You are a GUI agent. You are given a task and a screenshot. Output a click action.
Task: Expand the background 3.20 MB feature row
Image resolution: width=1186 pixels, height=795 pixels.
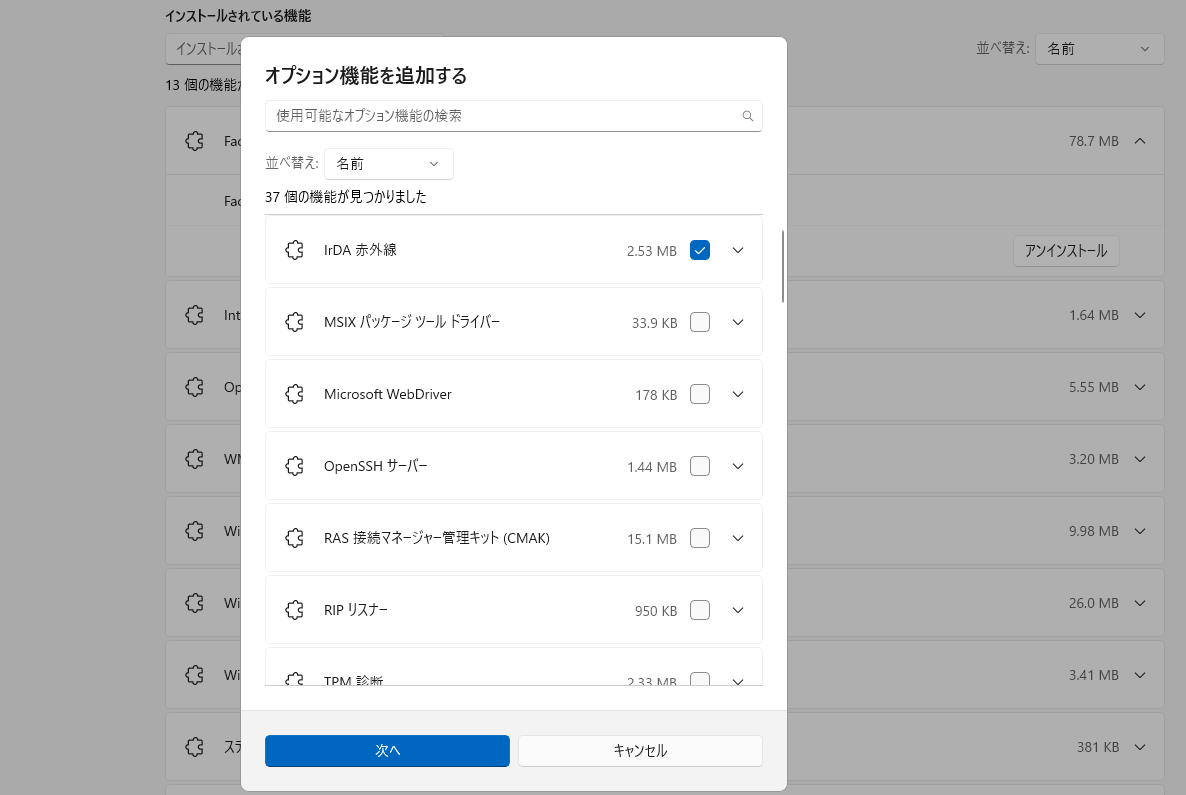coord(1140,458)
